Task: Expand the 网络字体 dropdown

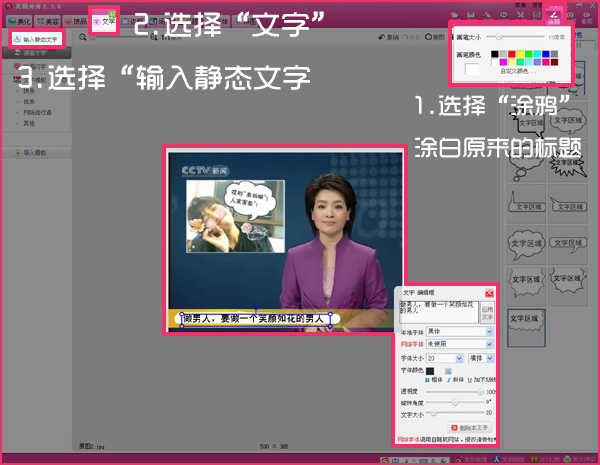Action: point(489,343)
